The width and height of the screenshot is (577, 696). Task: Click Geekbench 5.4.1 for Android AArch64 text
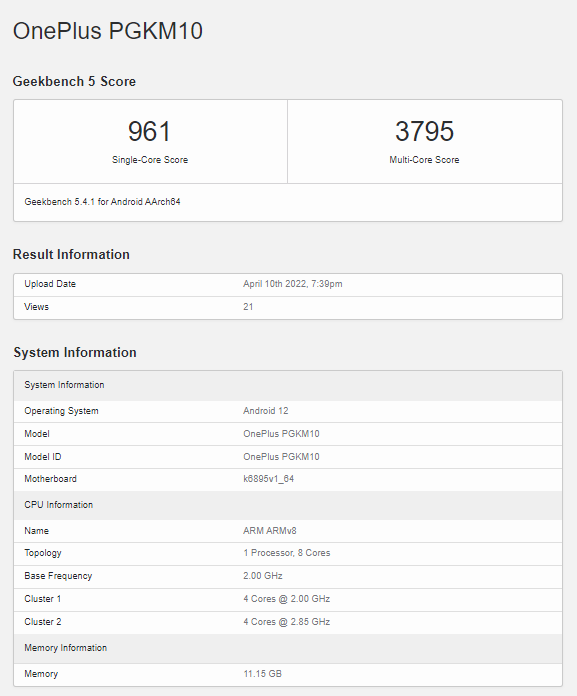pyautogui.click(x=103, y=202)
